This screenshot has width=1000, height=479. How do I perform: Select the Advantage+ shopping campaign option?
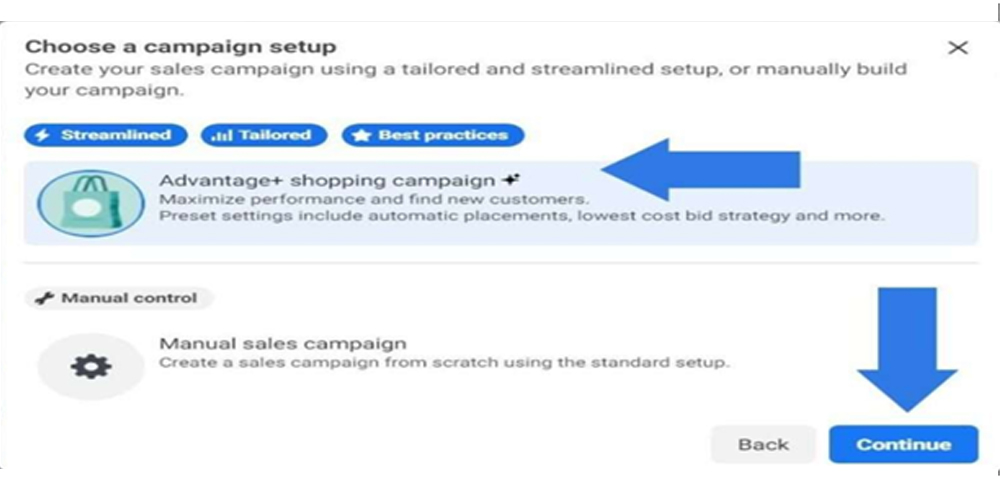[501, 203]
